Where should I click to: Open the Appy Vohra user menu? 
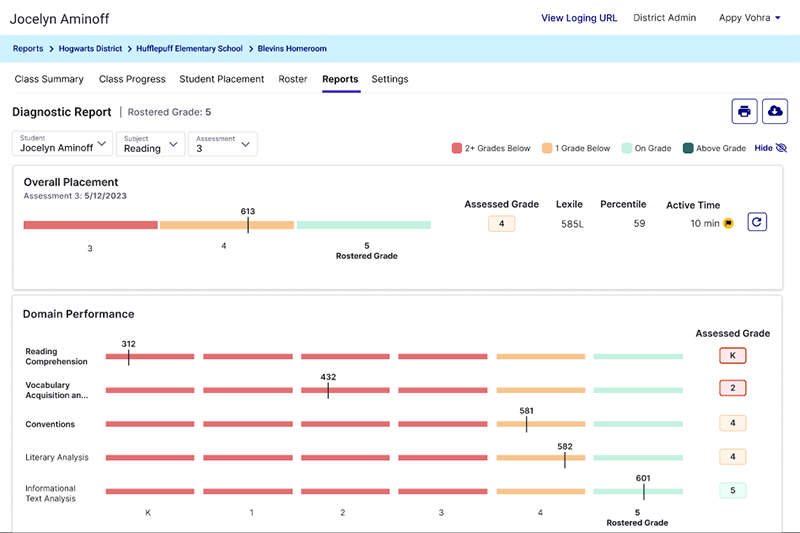click(750, 18)
